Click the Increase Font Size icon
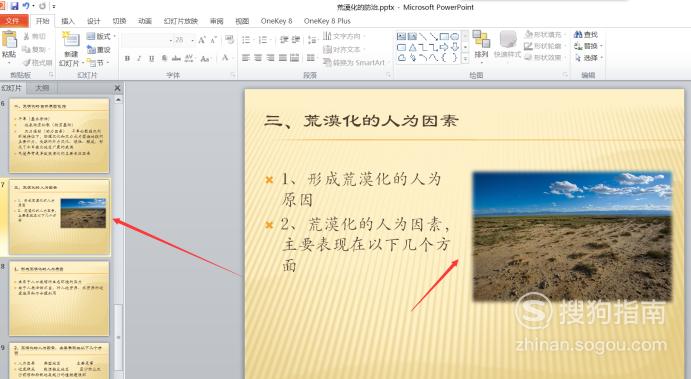 pyautogui.click(x=202, y=40)
